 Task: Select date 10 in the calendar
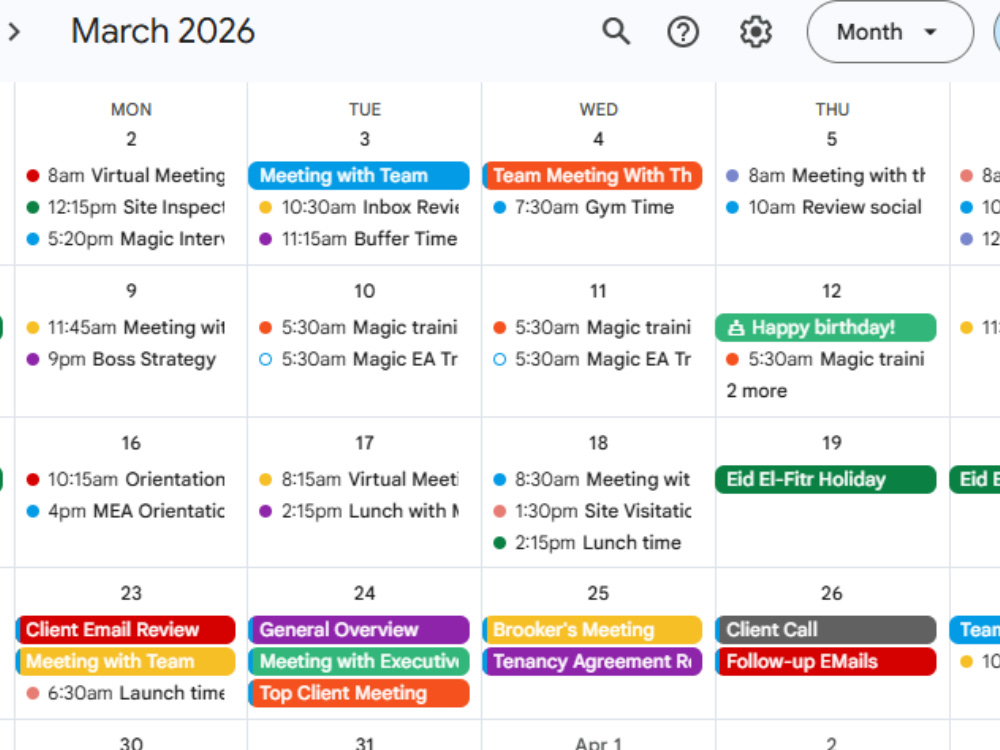(364, 291)
